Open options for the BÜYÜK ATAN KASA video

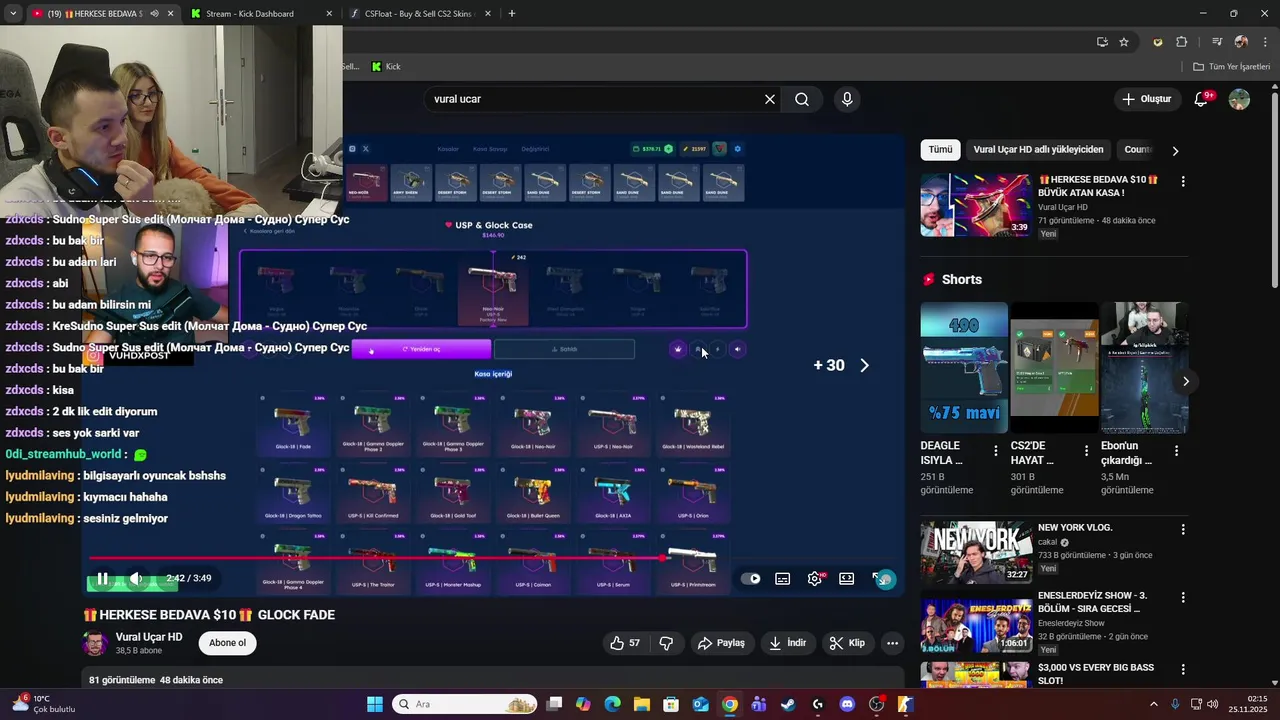pyautogui.click(x=1183, y=182)
